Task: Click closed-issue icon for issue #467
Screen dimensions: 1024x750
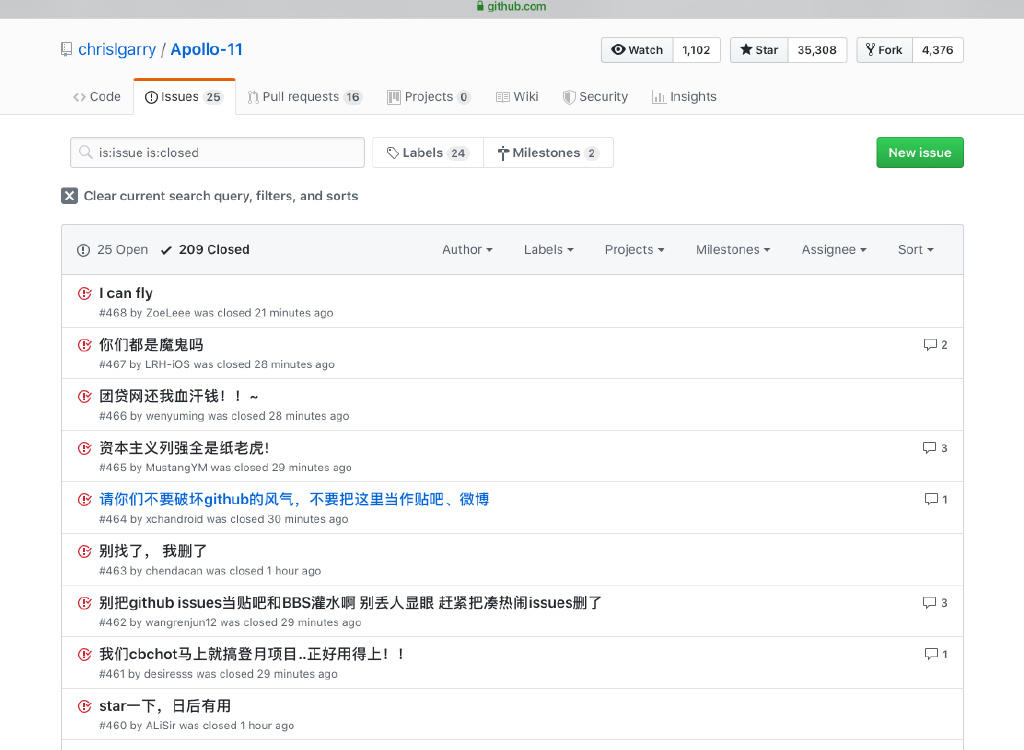Action: (84, 345)
